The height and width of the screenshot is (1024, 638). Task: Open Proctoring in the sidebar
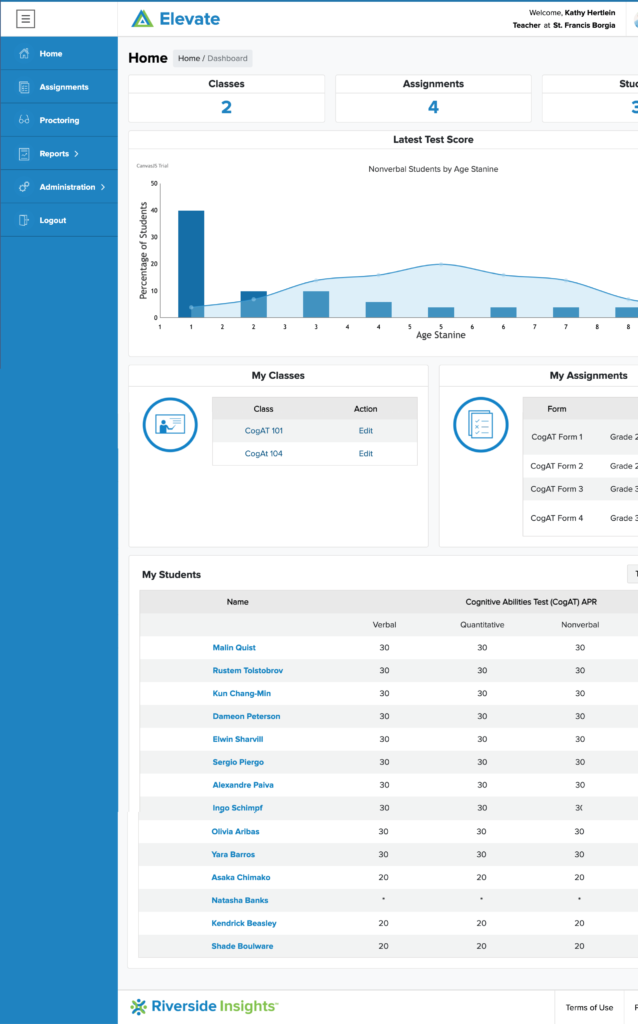tap(59, 120)
